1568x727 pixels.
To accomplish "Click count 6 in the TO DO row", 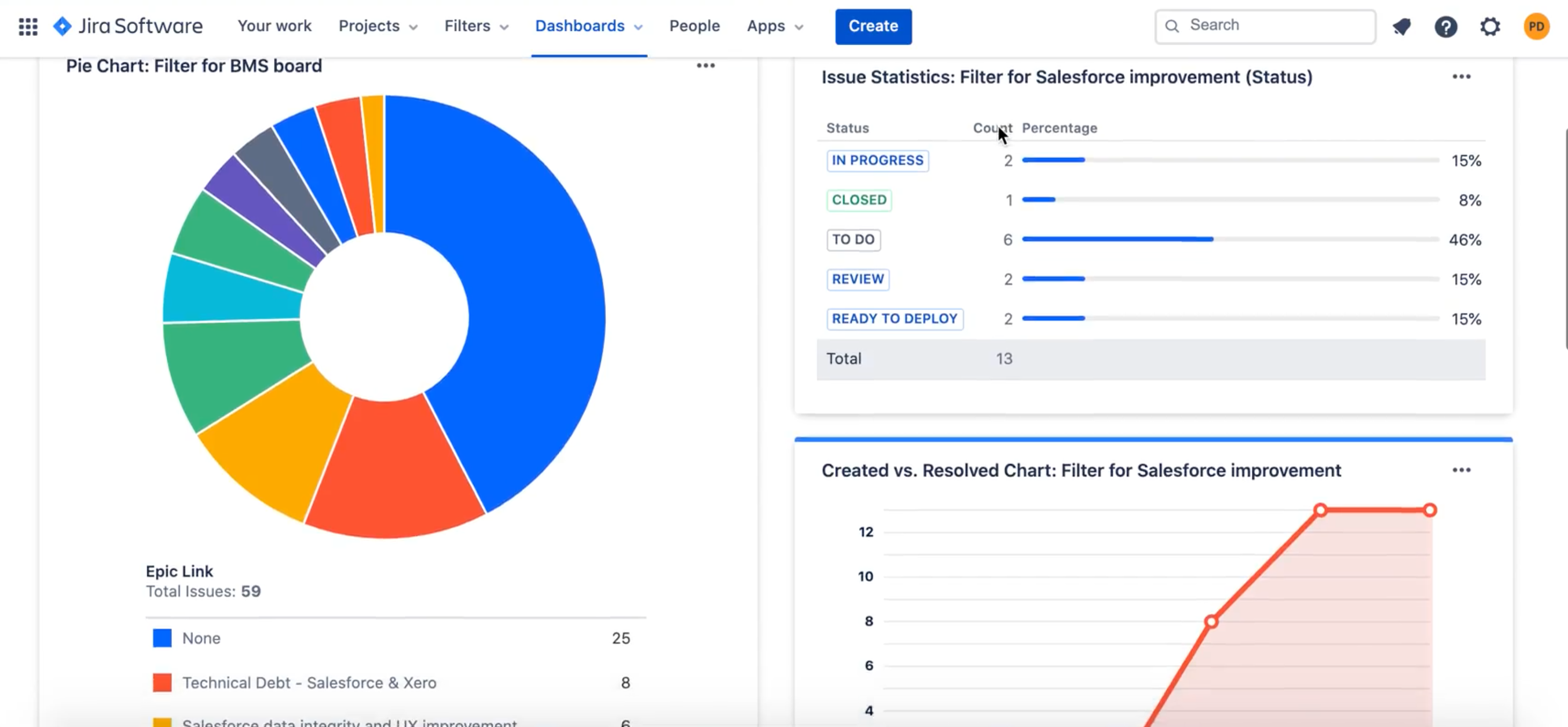I will pos(1007,240).
